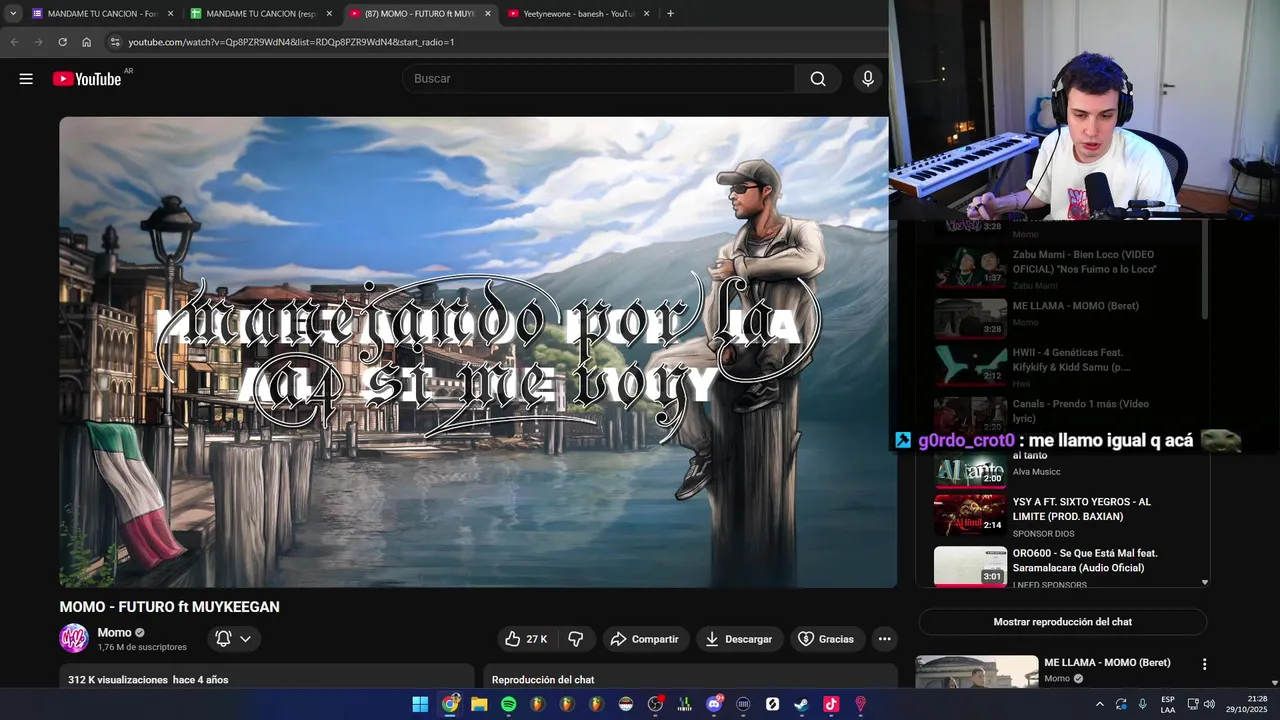Image resolution: width=1280 pixels, height=720 pixels.
Task: Like the video with thumbs up
Action: [527, 639]
